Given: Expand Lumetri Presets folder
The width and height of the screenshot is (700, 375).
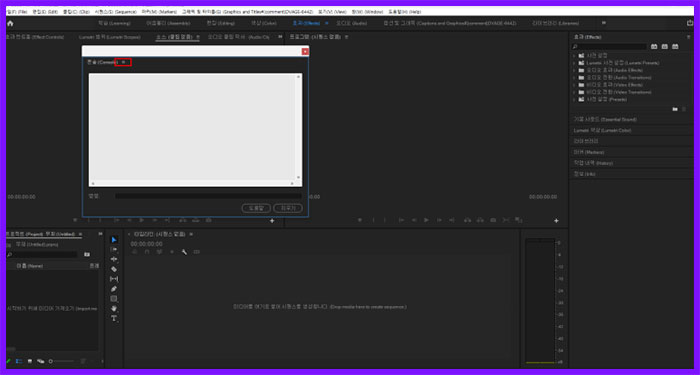Looking at the screenshot, I should [574, 63].
